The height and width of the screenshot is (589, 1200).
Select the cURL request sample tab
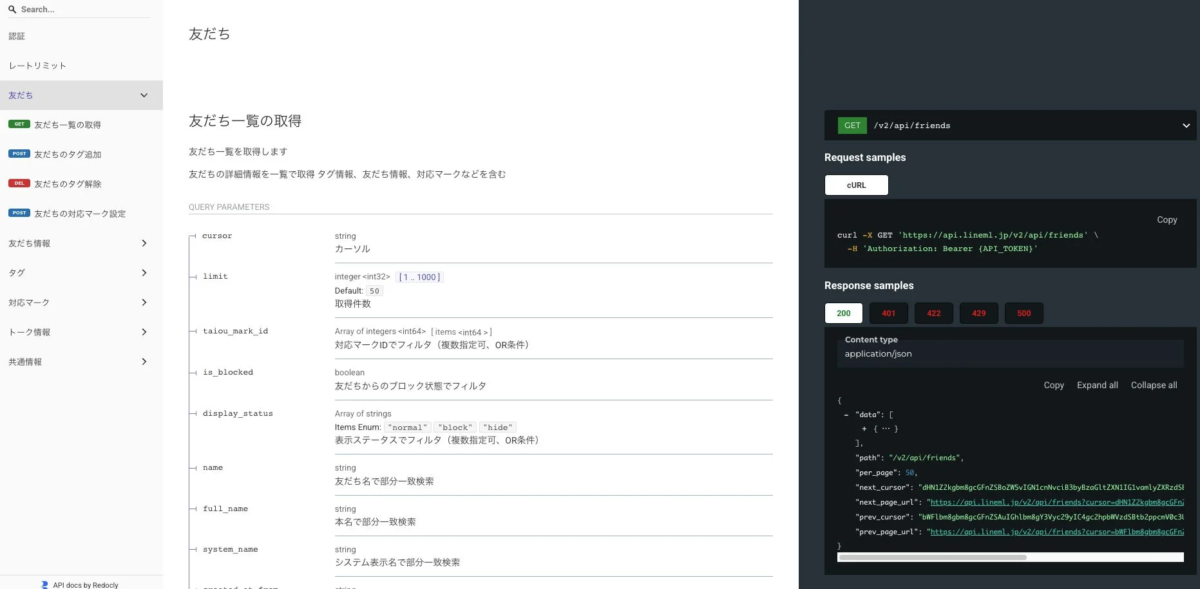[x=856, y=184]
